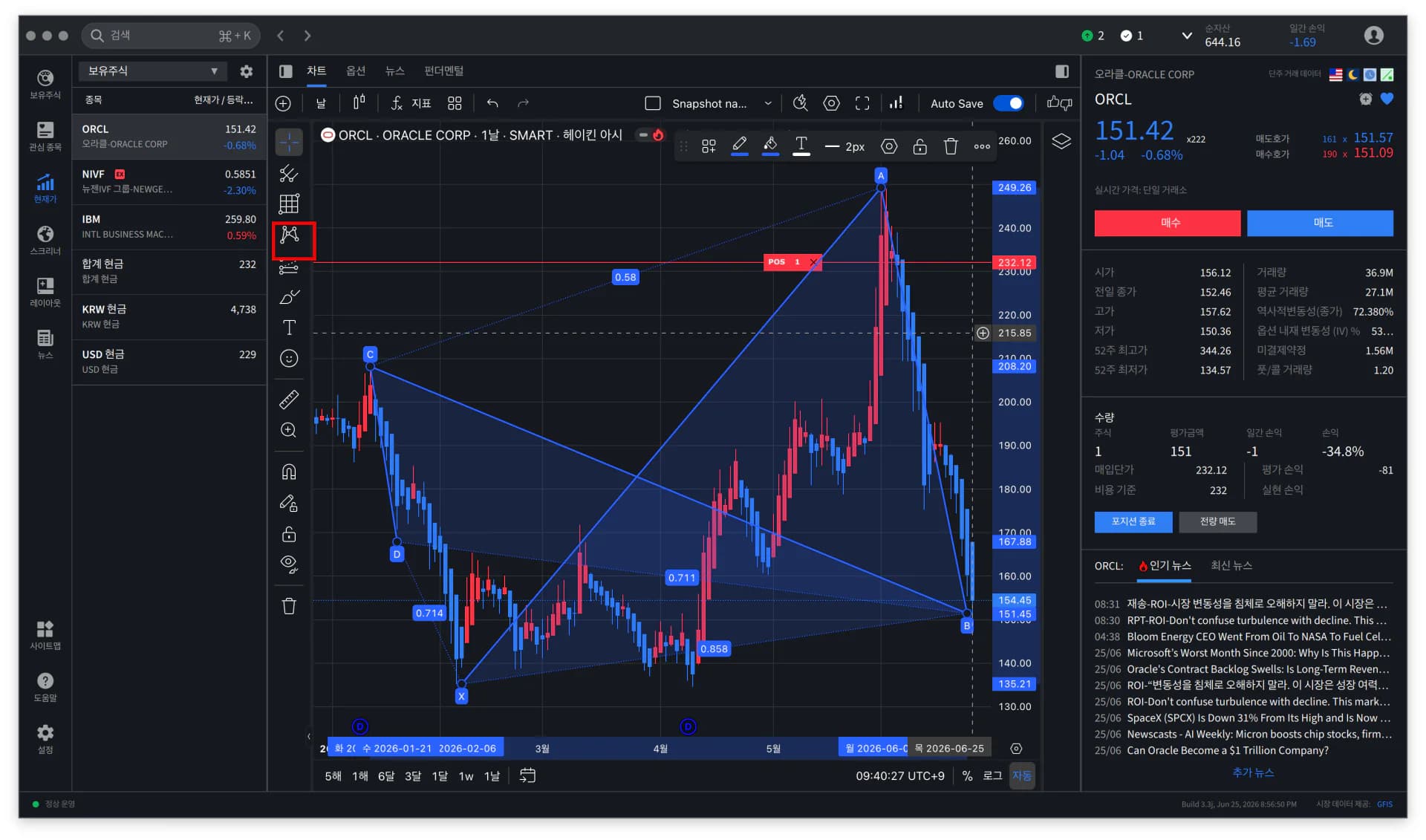Select the ruler measure tool
The height and width of the screenshot is (840, 1426).
pyautogui.click(x=289, y=400)
